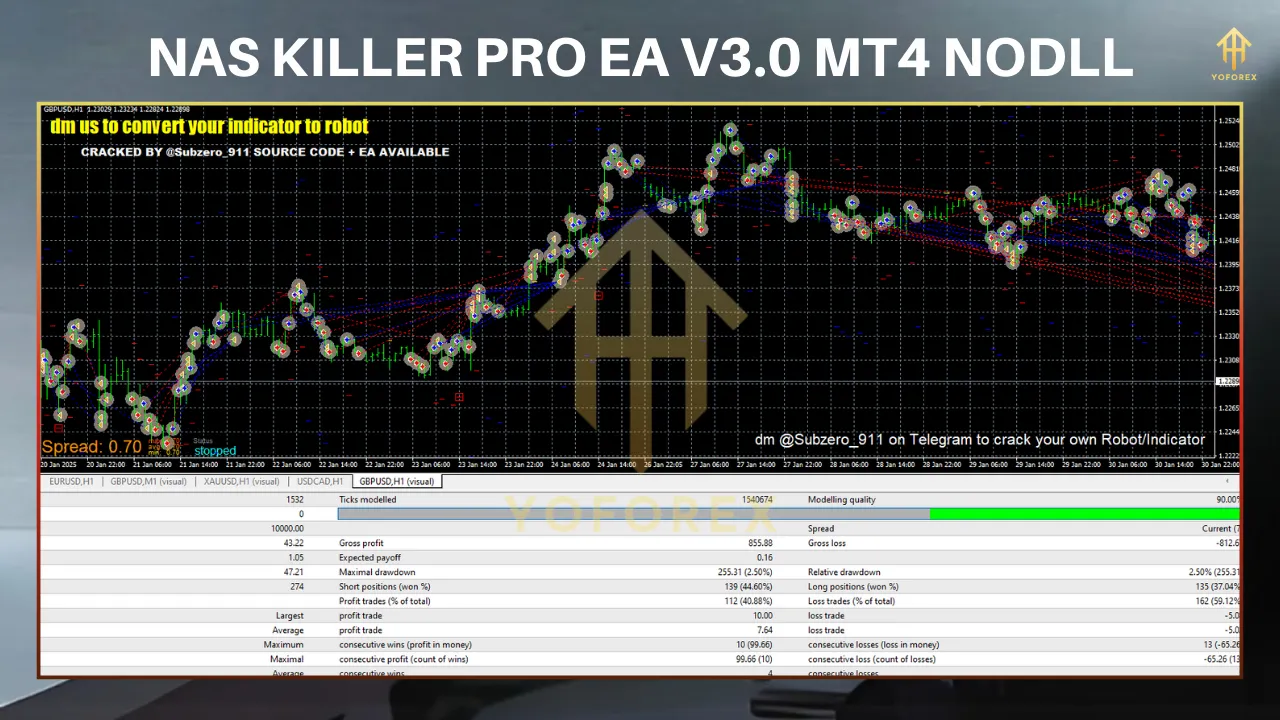Select the 'CRACKED BY @Subzero_911' chart label

265,153
